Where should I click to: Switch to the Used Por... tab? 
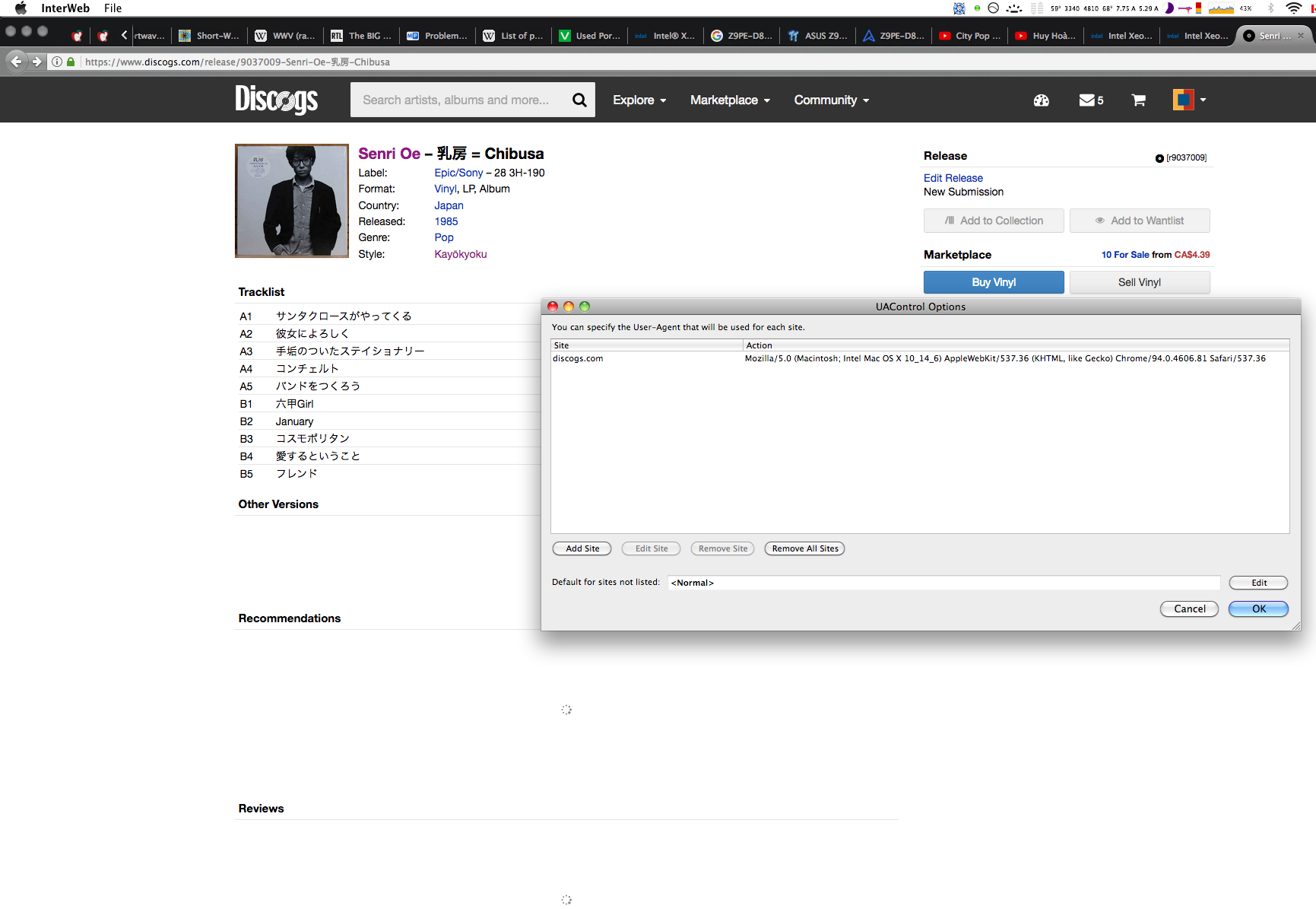click(x=590, y=35)
